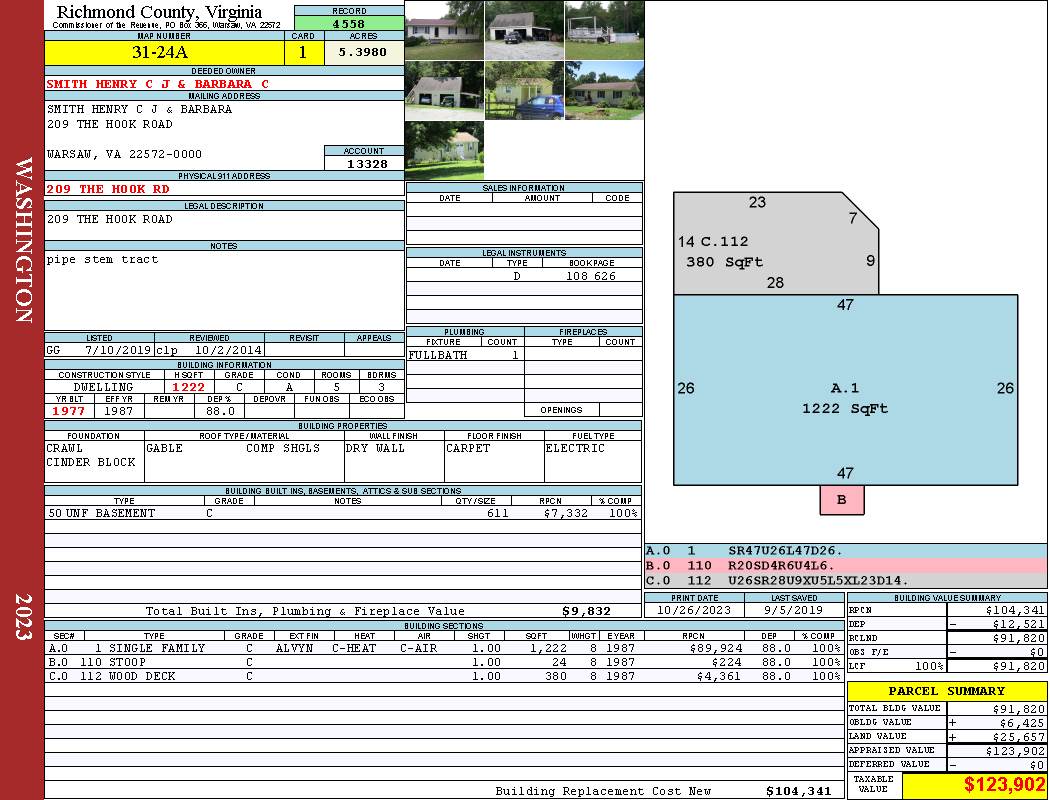Click the DEP % 88.0 in Building Information
Image resolution: width=1050 pixels, height=800 pixels.
coord(220,411)
